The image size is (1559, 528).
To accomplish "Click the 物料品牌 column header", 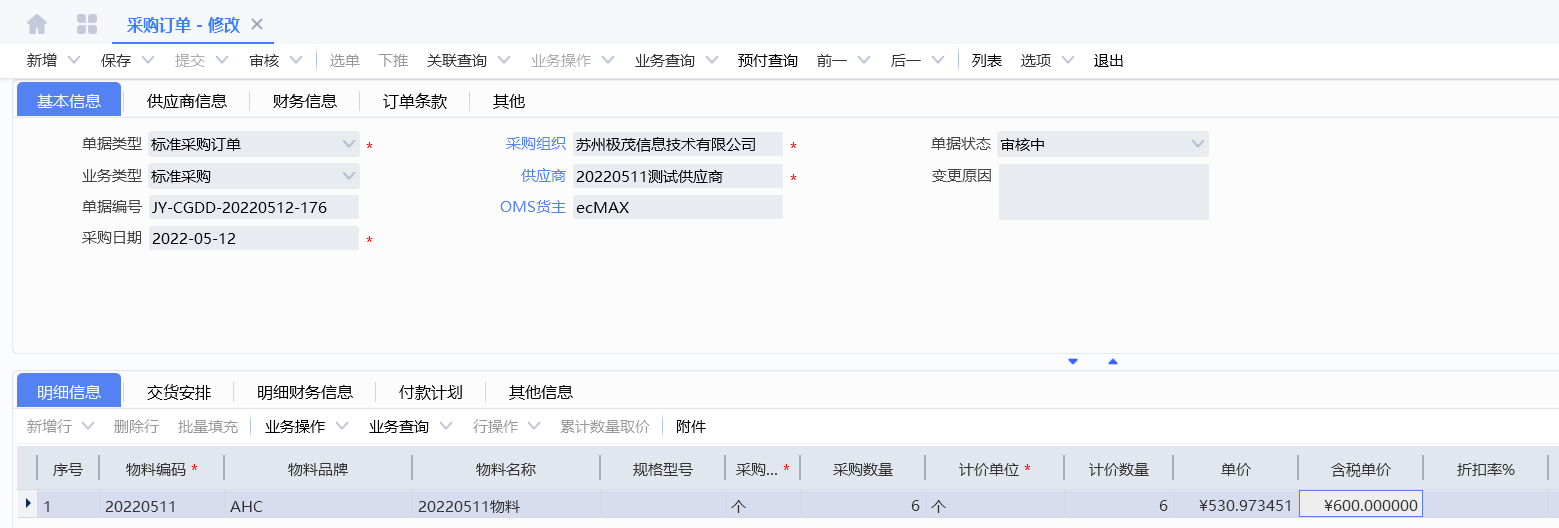I will 318,469.
